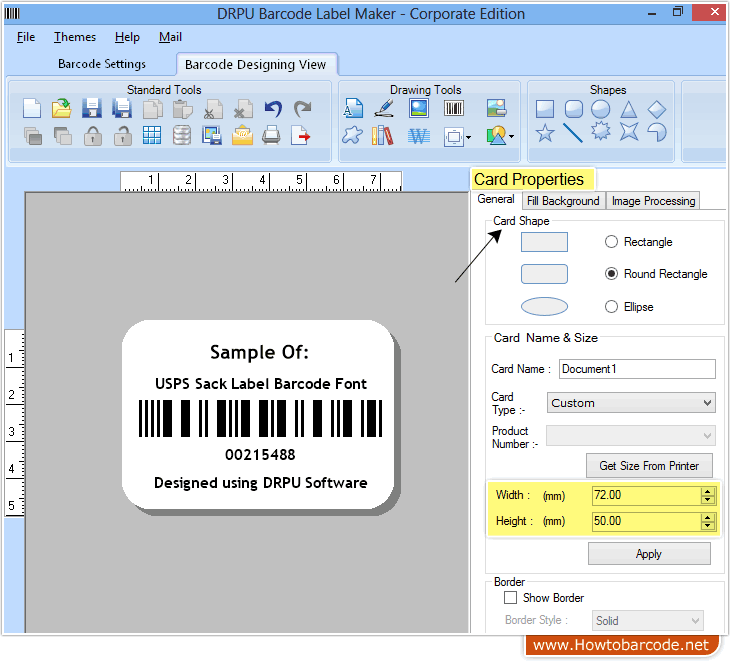Image resolution: width=730 pixels, height=662 pixels.
Task: Select 'Designed using DRPU Software' label text
Action: tap(261, 483)
